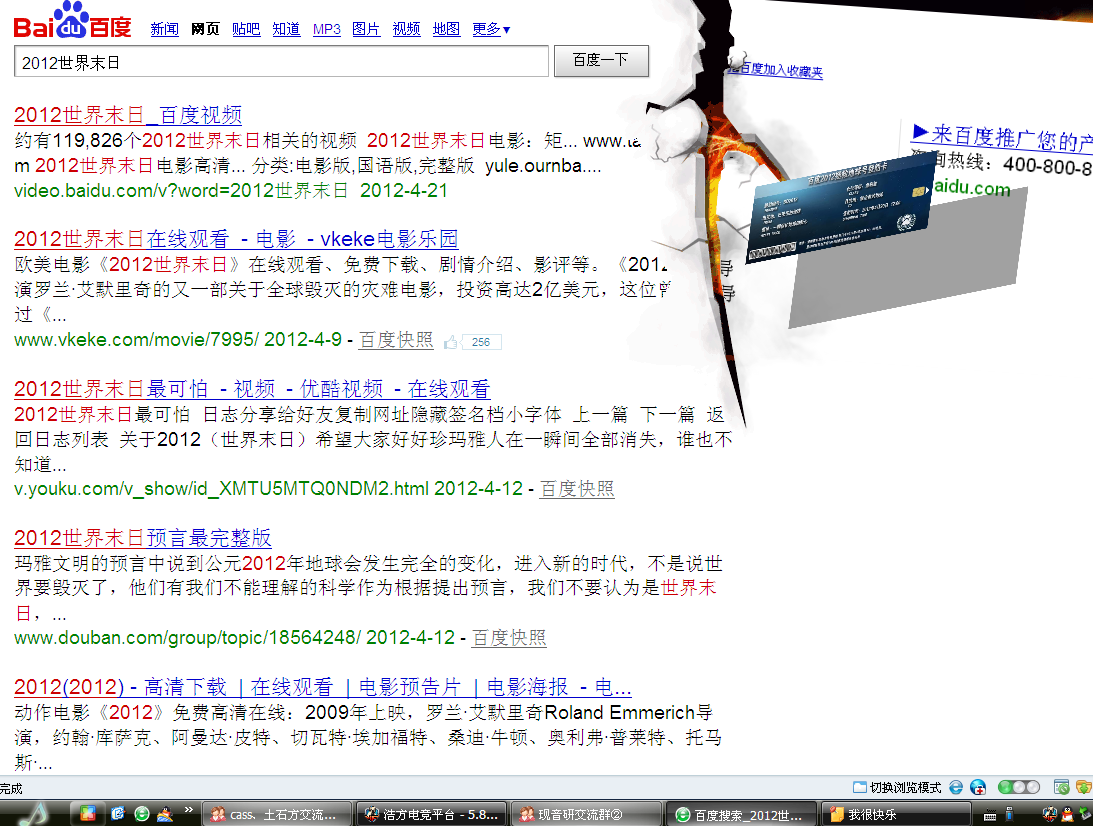Viewport: 1093px width, 826px height.
Task: Open the Haofang platform tray icon
Action: (1049, 814)
